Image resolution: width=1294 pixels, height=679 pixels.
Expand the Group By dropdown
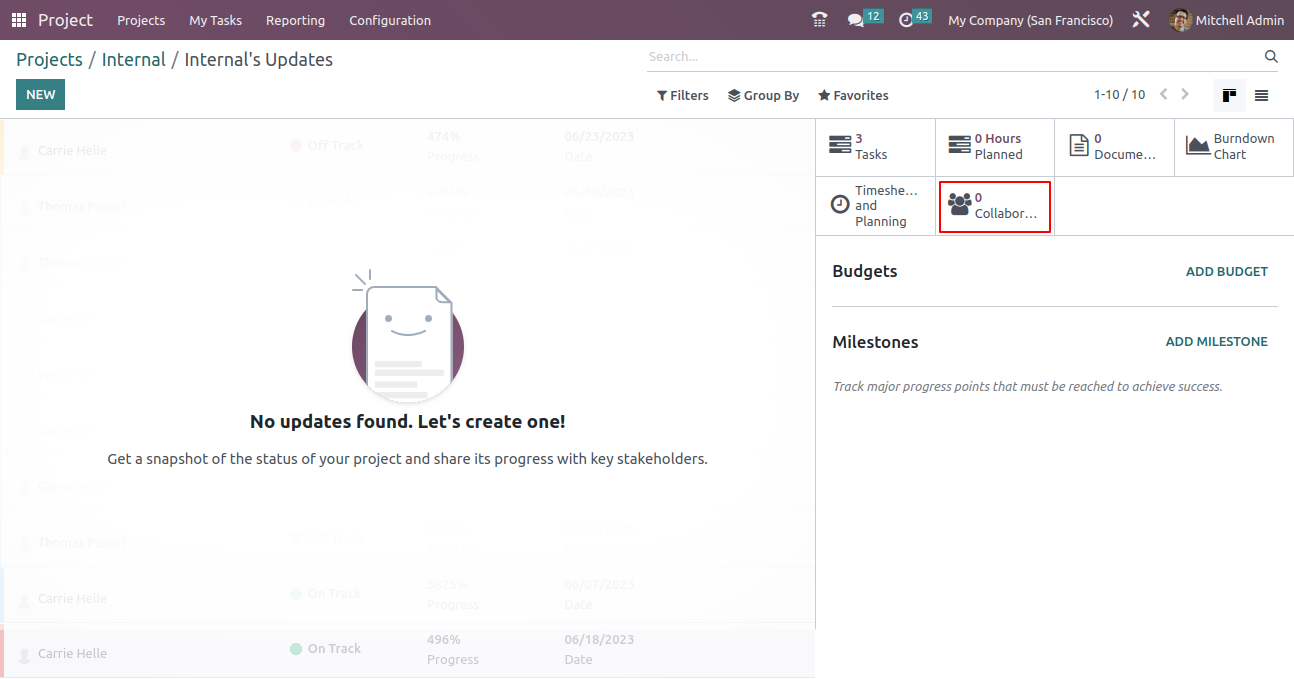[763, 96]
